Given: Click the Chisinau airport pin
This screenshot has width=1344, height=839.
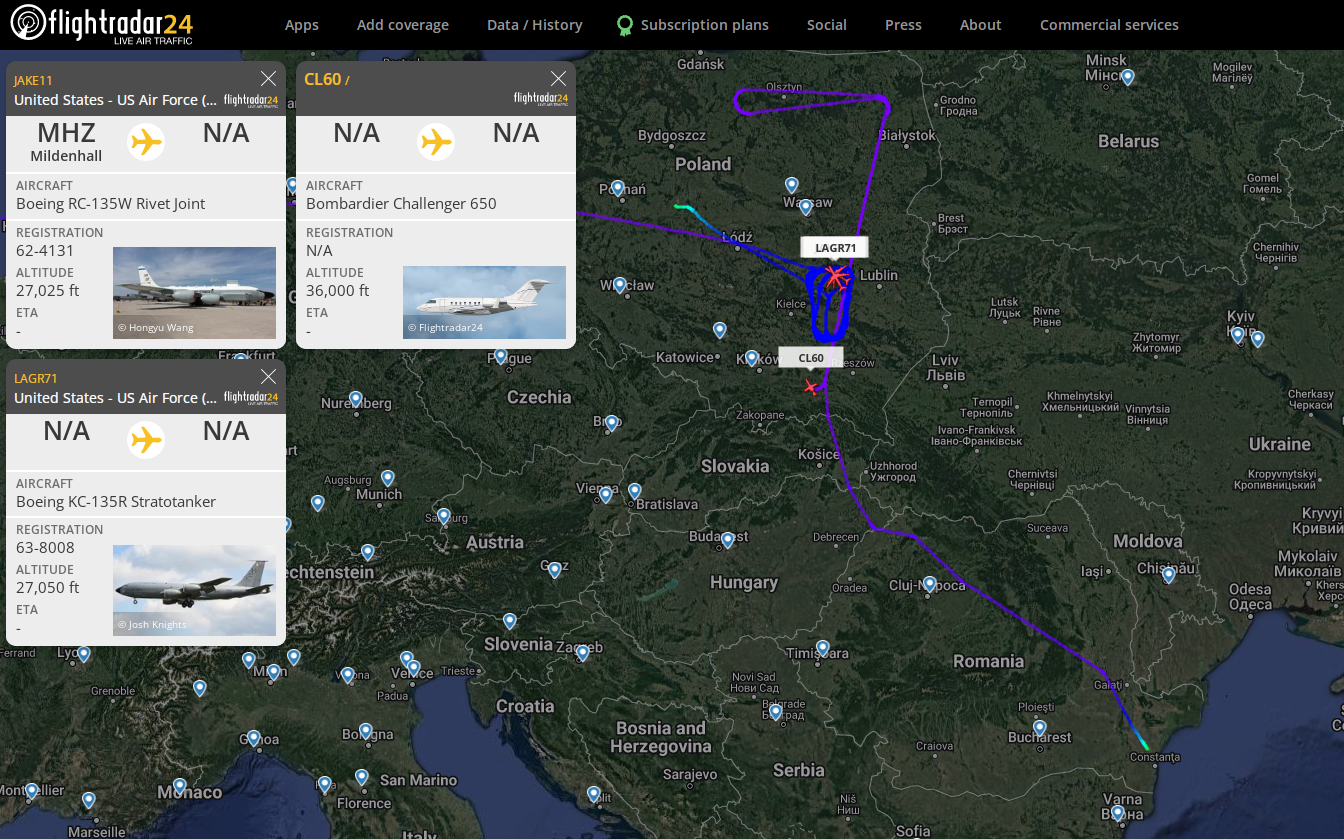Looking at the screenshot, I should click(1168, 575).
